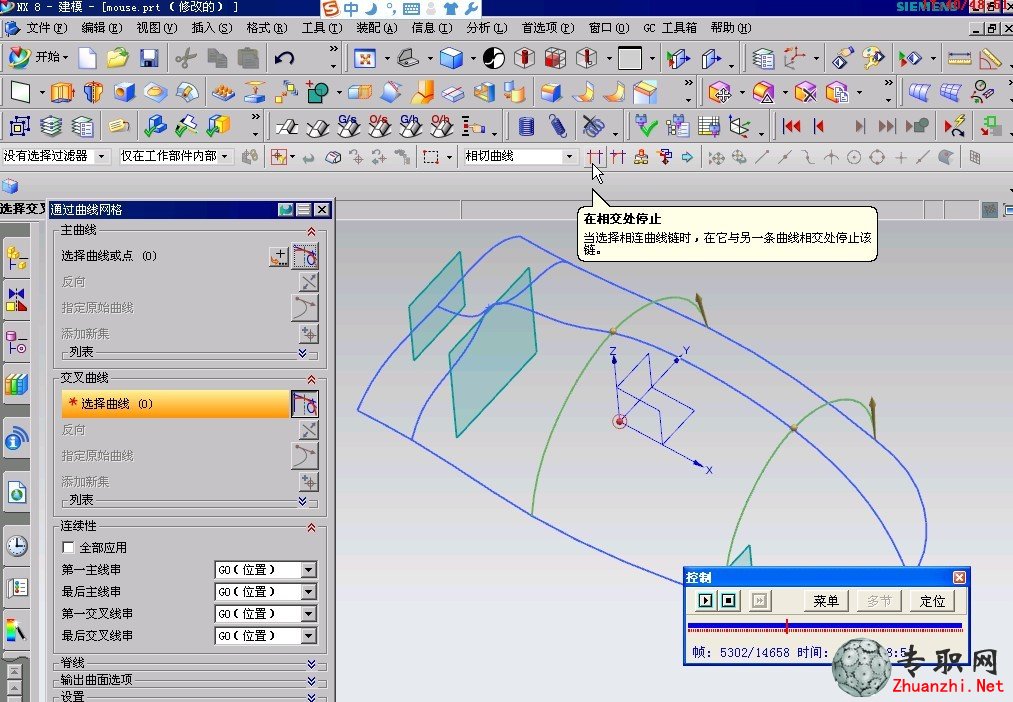
Task: Click the red marker on playback progress bar
Action: 787,626
